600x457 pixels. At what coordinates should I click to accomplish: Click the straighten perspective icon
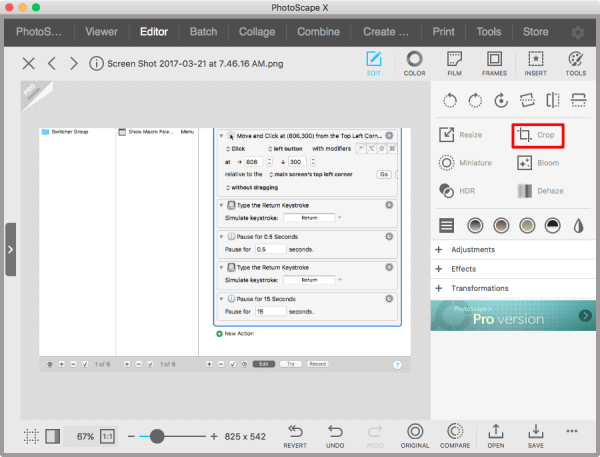(527, 101)
